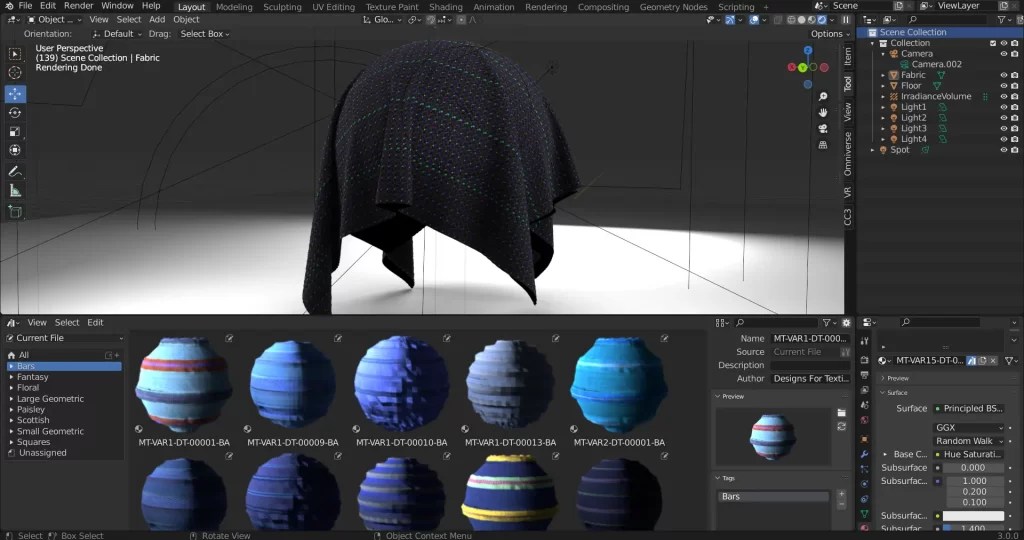Click the Fabric mesh object icon in outliner
This screenshot has width=1024, height=540.
pos(893,75)
